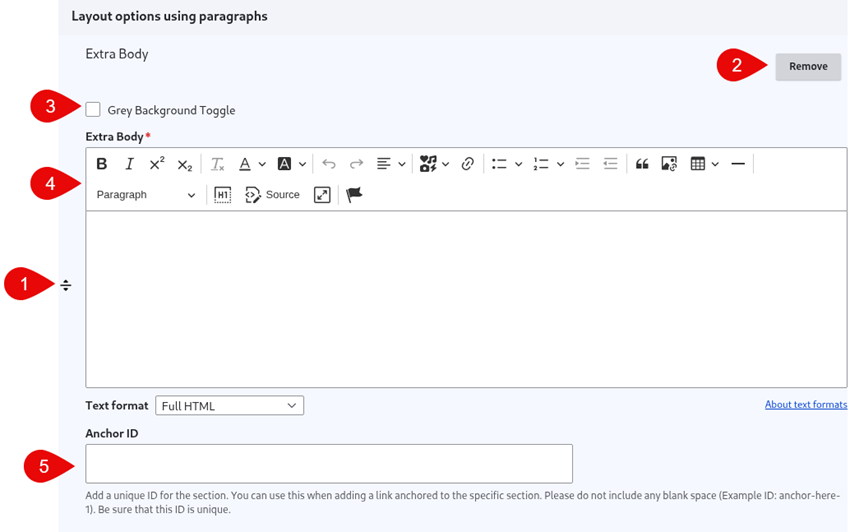Click the maximize editor icon
Viewport: 850px width, 532px height.
[322, 195]
